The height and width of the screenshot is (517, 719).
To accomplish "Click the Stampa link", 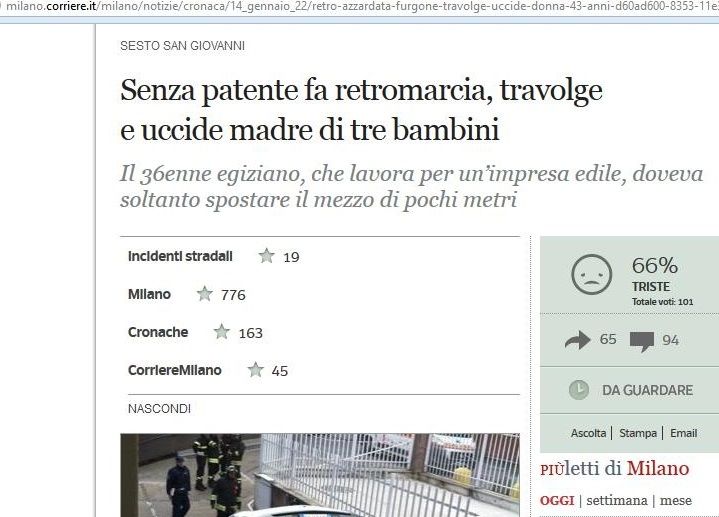I will (x=638, y=433).
